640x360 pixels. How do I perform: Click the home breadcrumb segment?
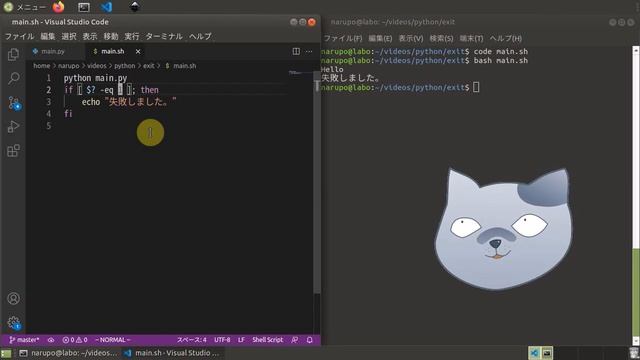click(41, 66)
